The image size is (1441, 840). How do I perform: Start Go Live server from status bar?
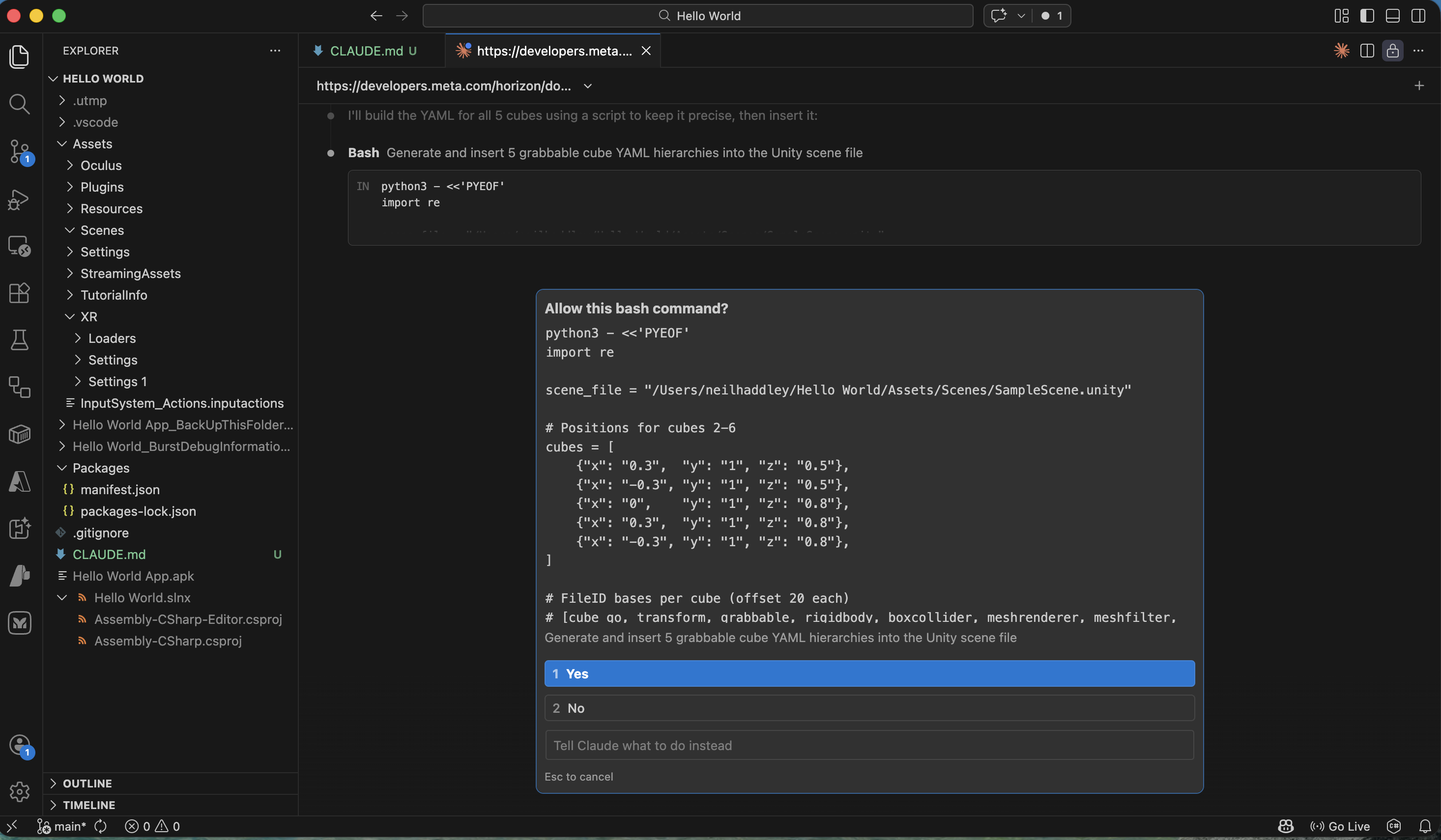pyautogui.click(x=1340, y=826)
